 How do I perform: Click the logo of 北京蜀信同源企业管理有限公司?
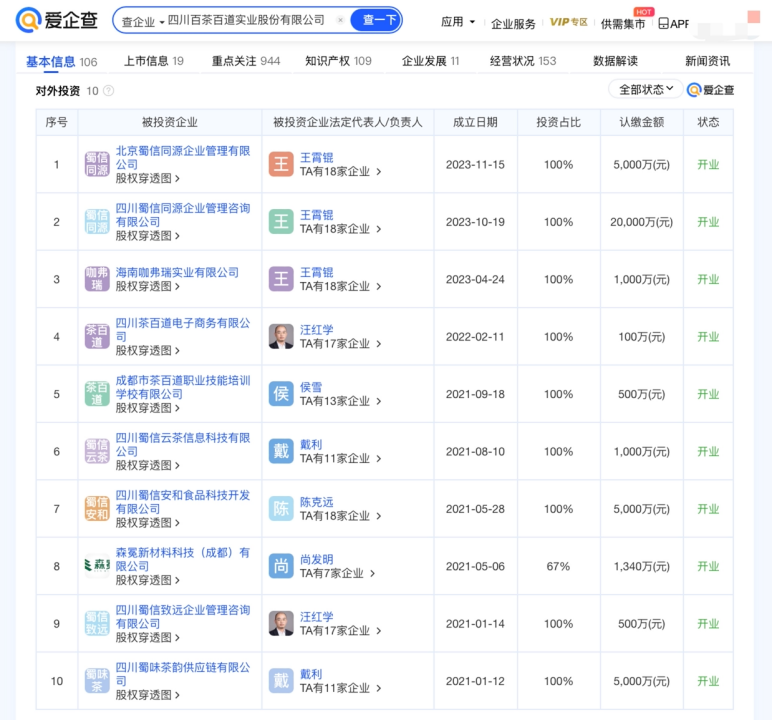pos(97,164)
